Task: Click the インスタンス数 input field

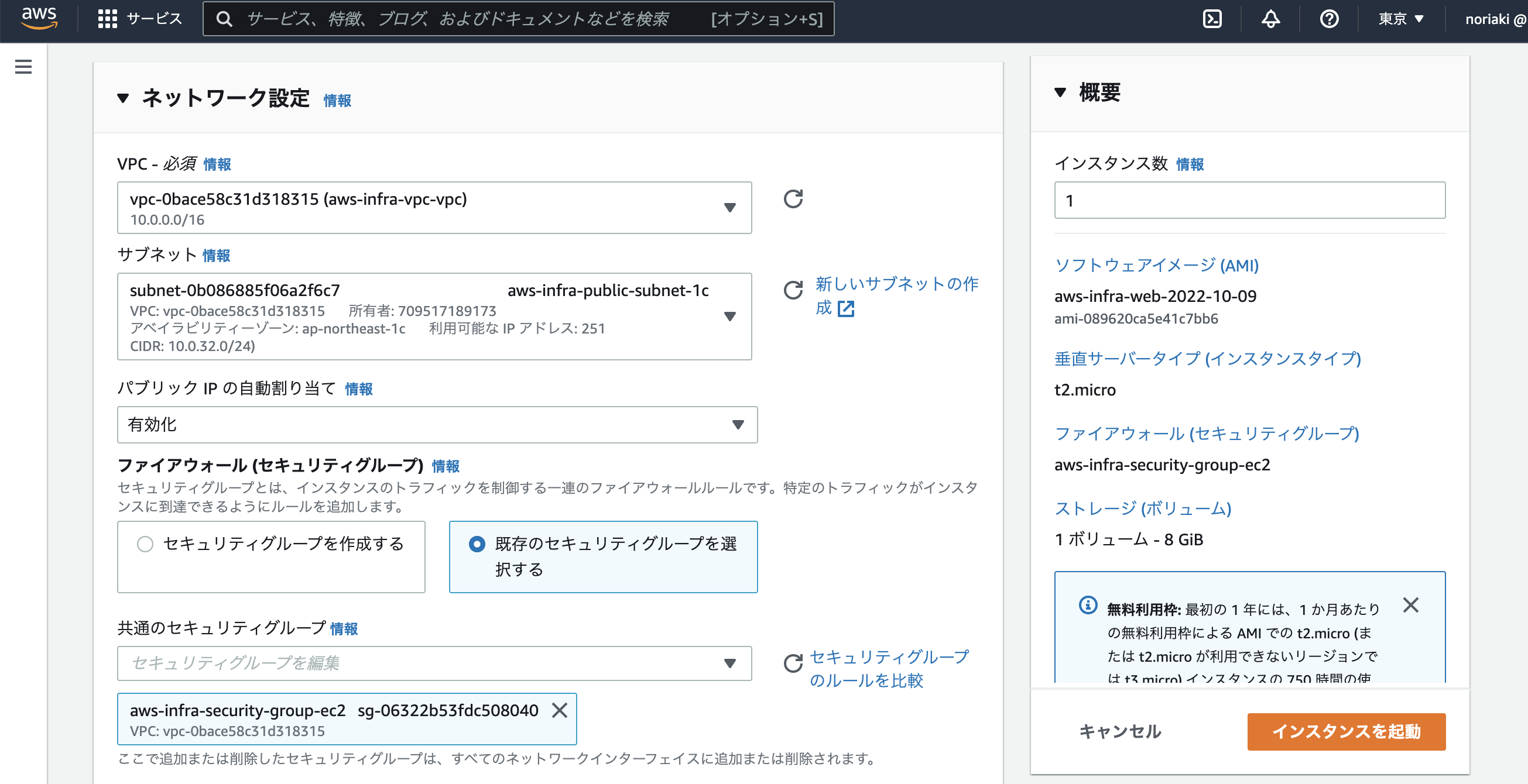Action: coord(1249,200)
